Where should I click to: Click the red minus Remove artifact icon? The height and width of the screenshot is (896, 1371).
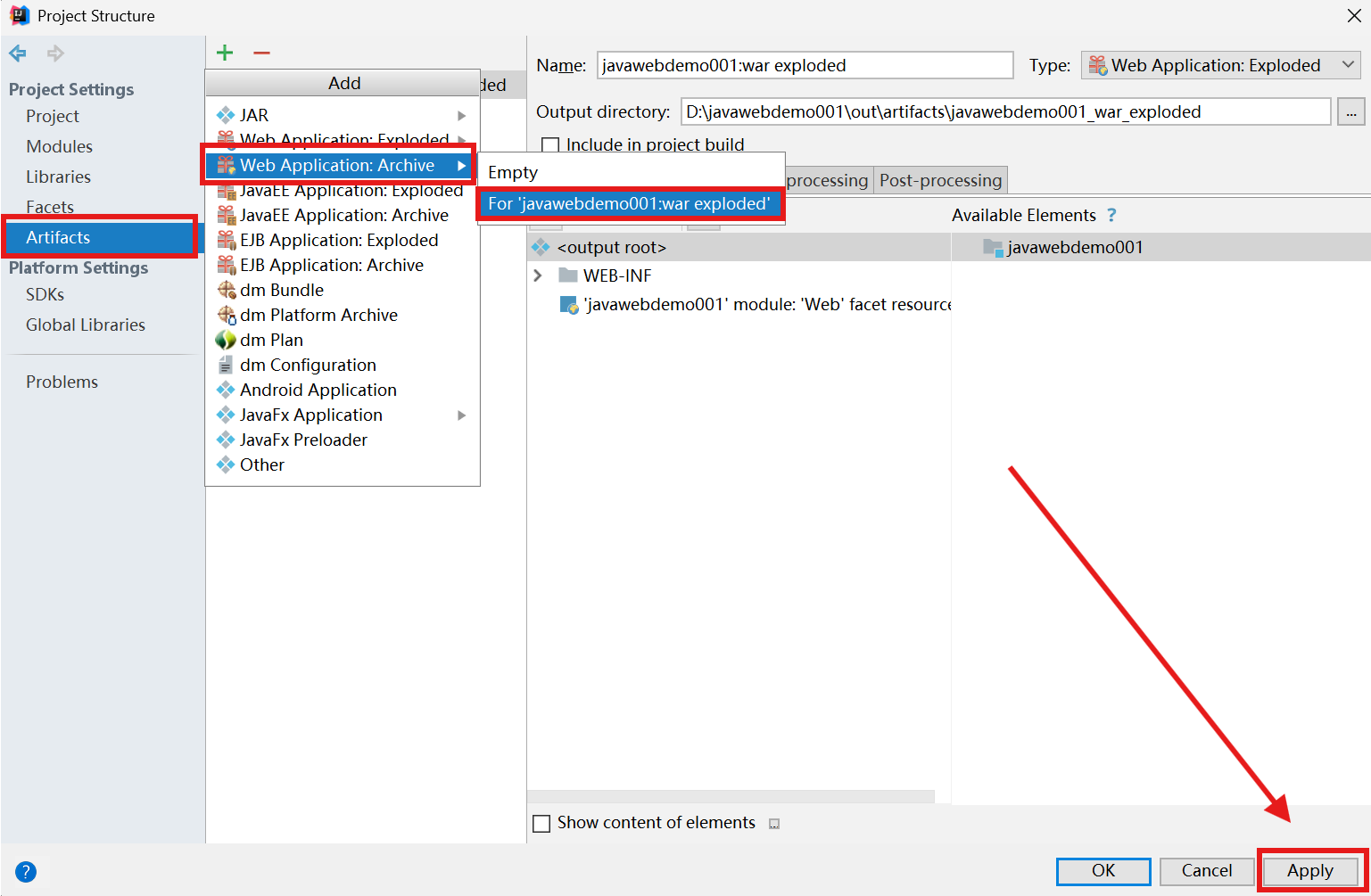(x=261, y=53)
